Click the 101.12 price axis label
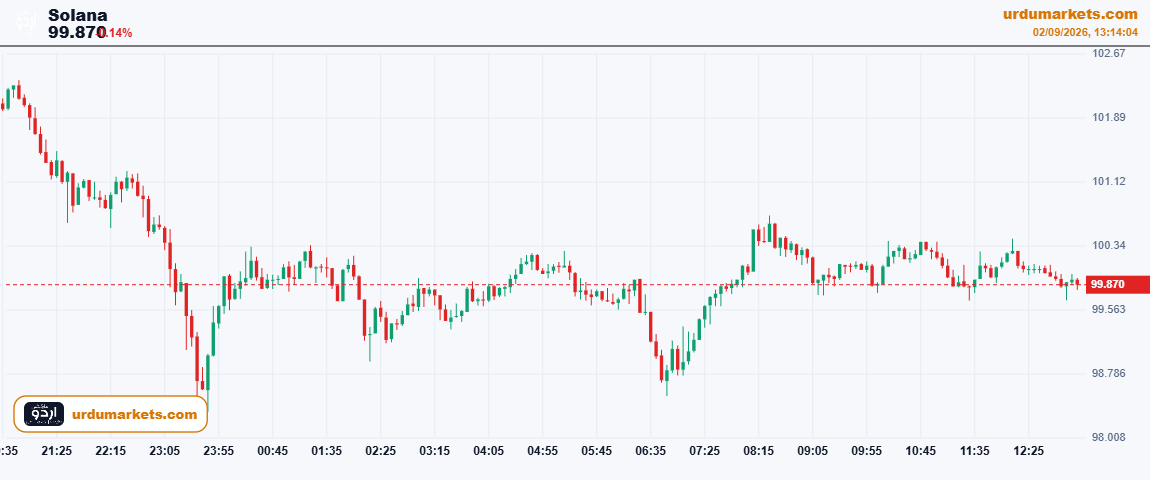Image resolution: width=1150 pixels, height=480 pixels. coord(1109,181)
